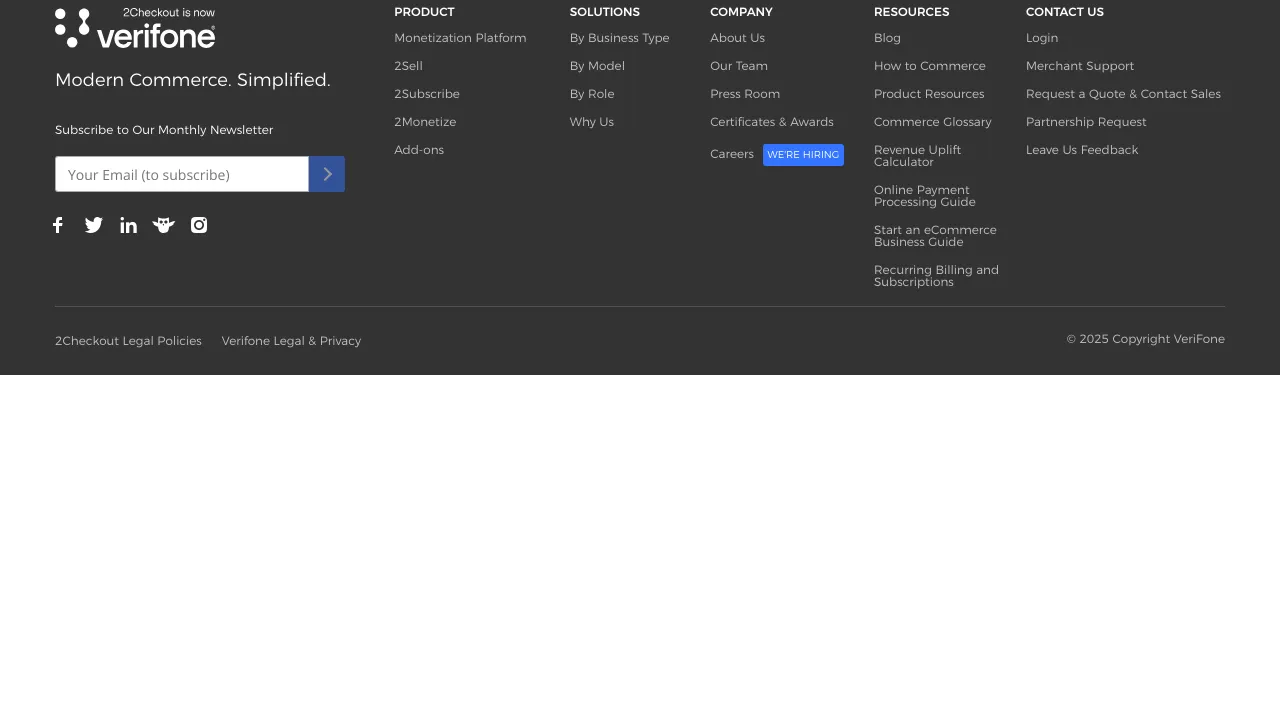Open Start an eCommerce Business Guide
This screenshot has width=1280, height=720.
(x=935, y=236)
